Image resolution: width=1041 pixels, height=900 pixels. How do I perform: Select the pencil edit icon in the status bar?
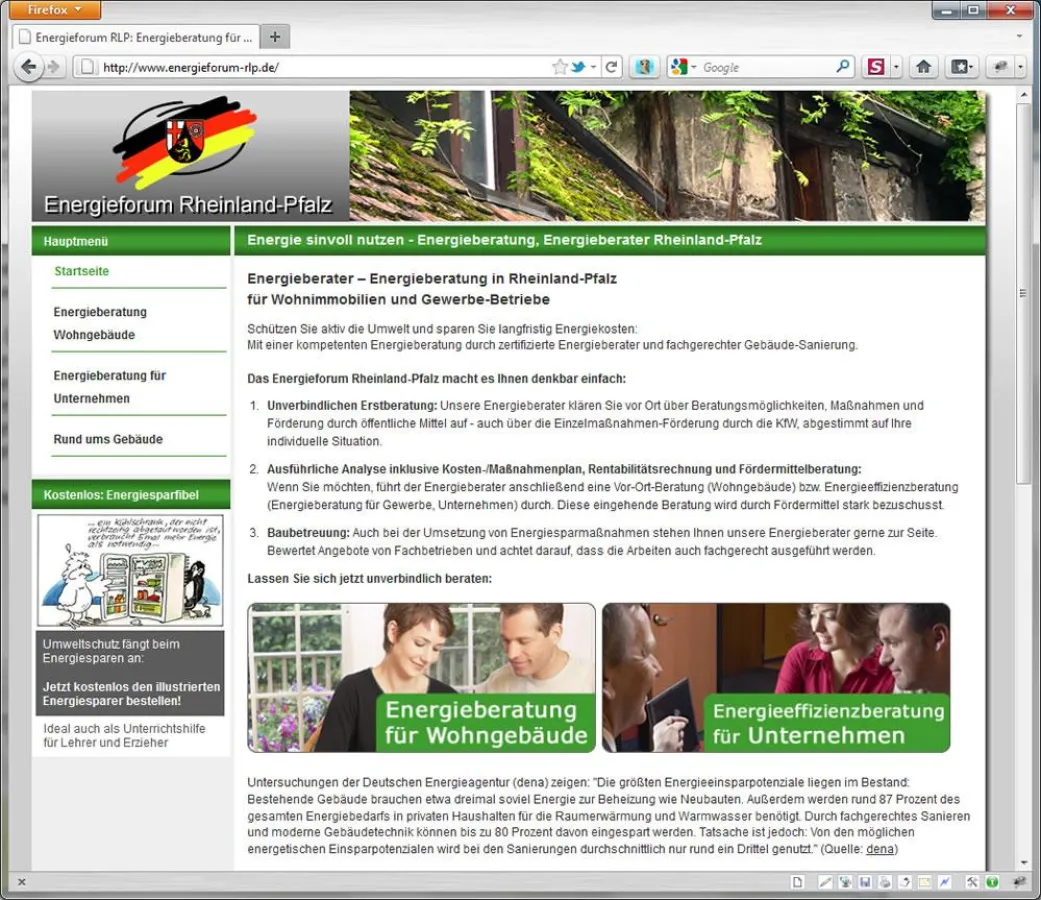click(x=825, y=883)
